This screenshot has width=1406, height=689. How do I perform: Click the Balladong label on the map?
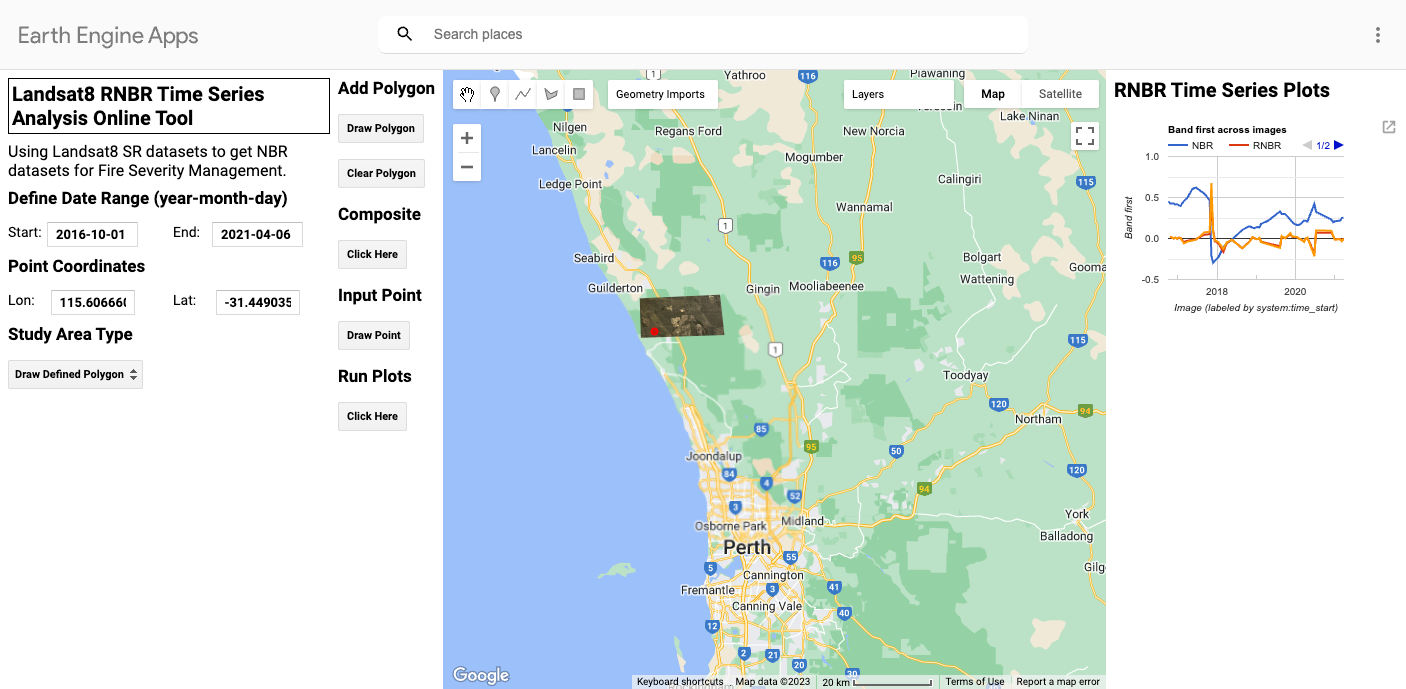point(1067,536)
